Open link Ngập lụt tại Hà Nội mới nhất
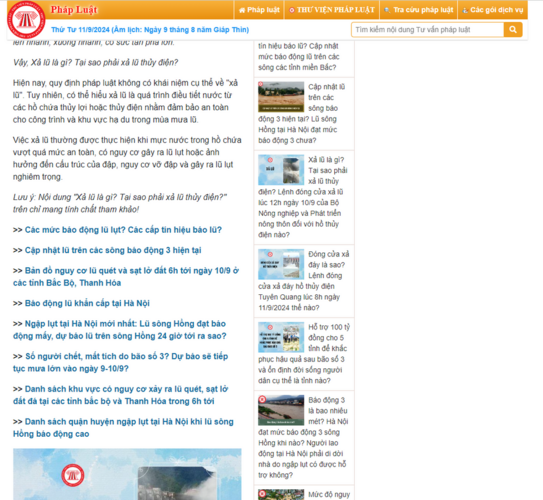Viewport: 543px width, 500px height. pyautogui.click(x=120, y=330)
